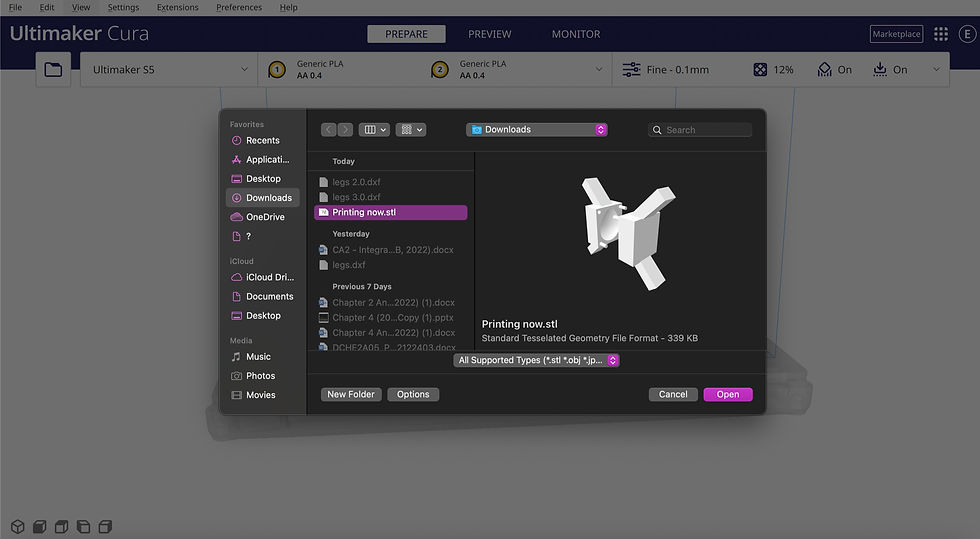Open Recents in sidebar

262,141
